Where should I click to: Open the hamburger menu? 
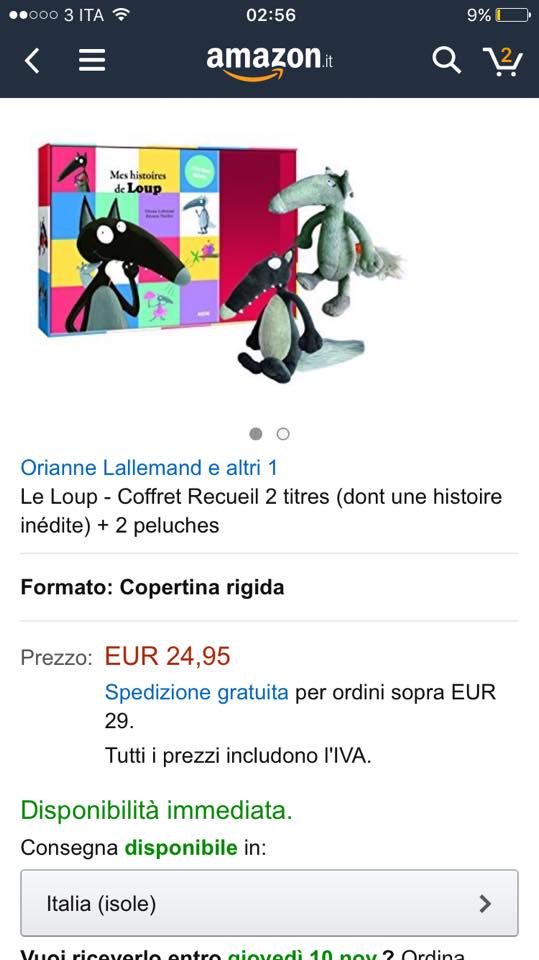click(92, 61)
